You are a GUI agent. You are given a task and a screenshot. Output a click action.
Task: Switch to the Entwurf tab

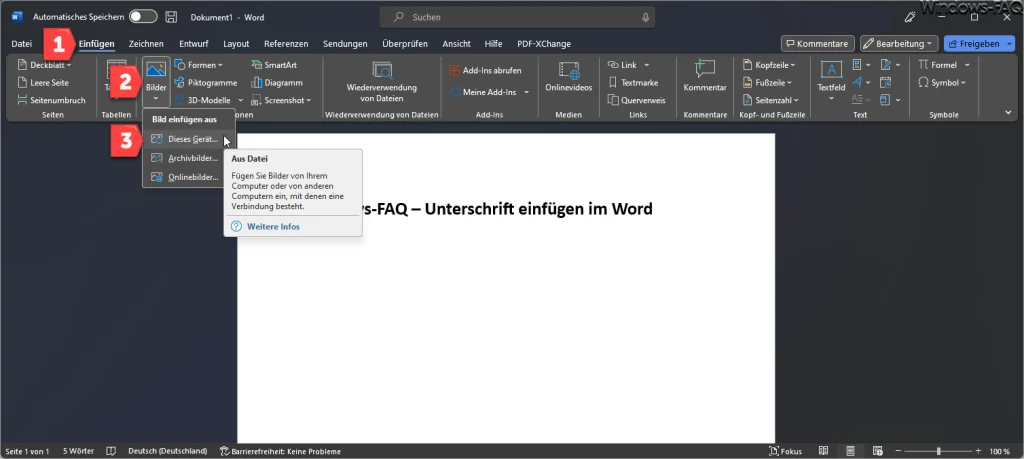193,44
